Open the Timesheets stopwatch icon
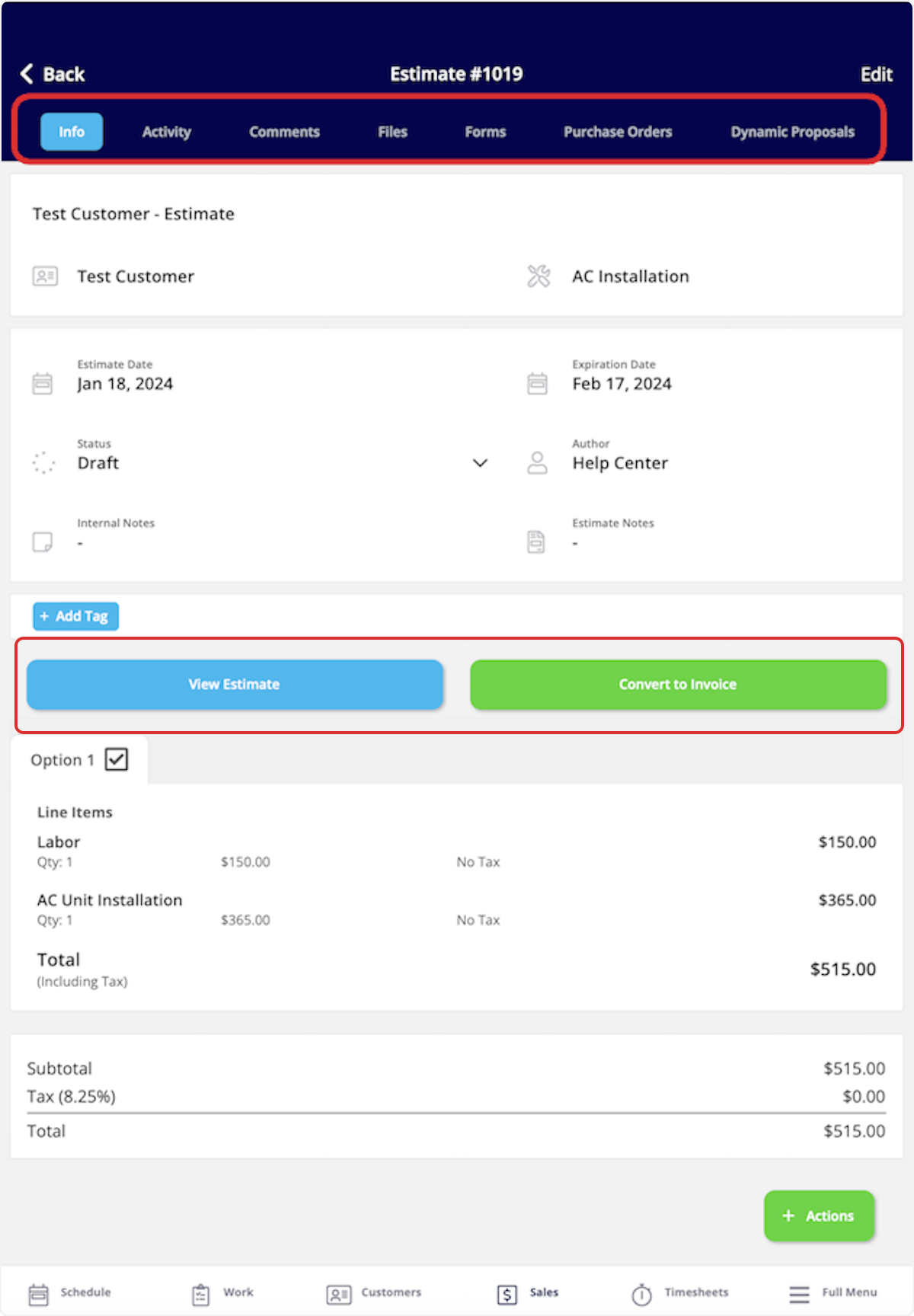 click(x=641, y=1294)
